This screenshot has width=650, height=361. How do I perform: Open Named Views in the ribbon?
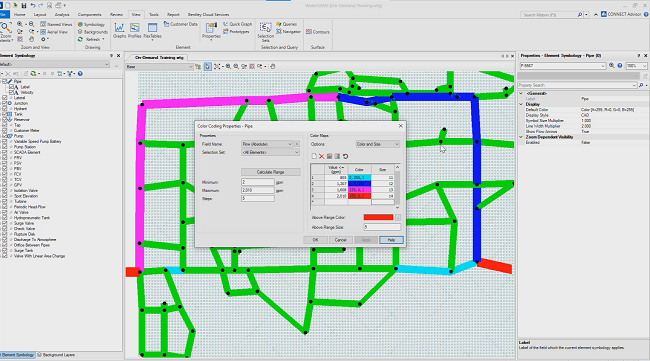pyautogui.click(x=56, y=24)
